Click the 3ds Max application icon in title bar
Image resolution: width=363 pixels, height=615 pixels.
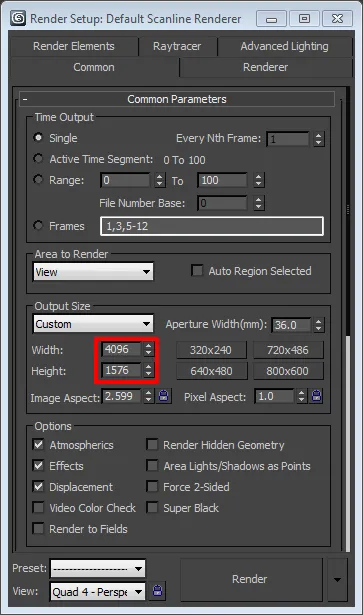click(x=18, y=18)
